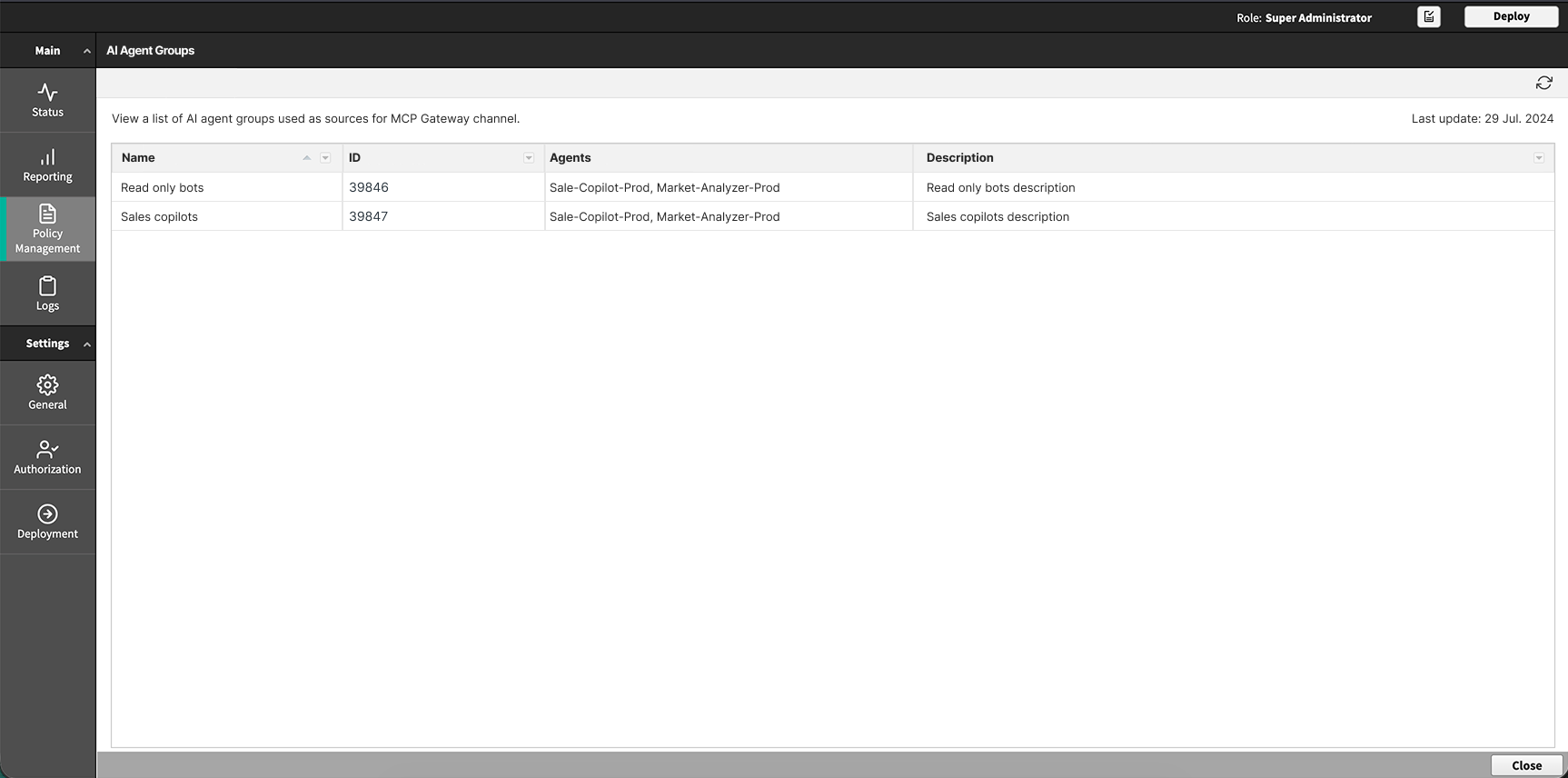Sort by Name using the sort arrow
Image resolution: width=1568 pixels, height=778 pixels.
(307, 158)
